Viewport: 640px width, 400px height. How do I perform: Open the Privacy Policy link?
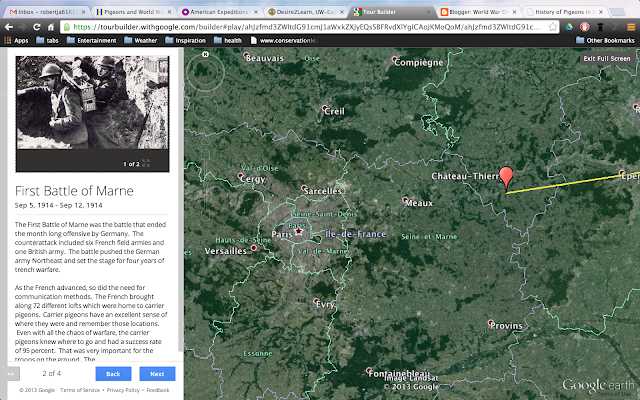(x=123, y=390)
